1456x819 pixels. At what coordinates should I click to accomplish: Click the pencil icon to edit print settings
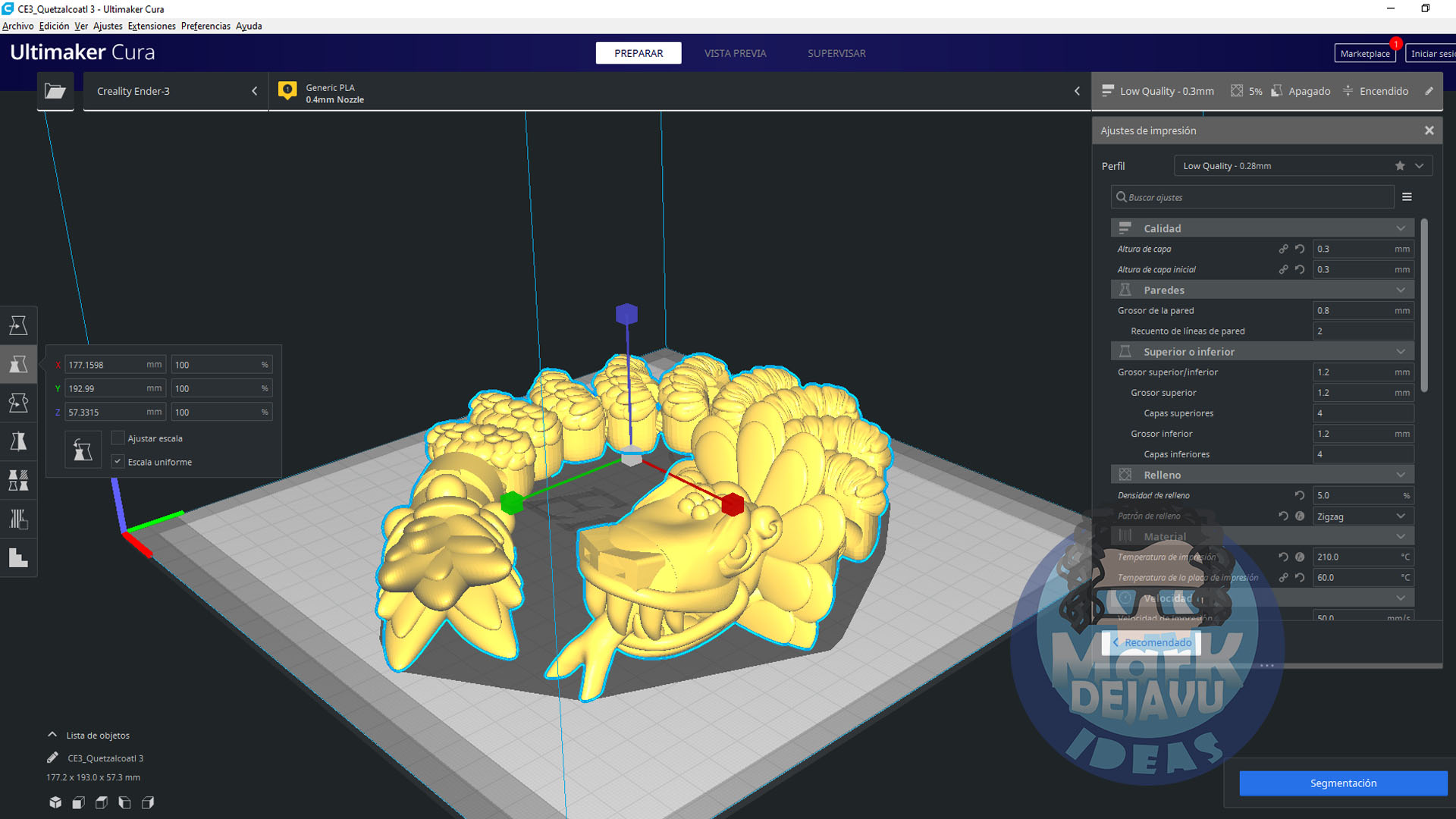pos(1429,91)
